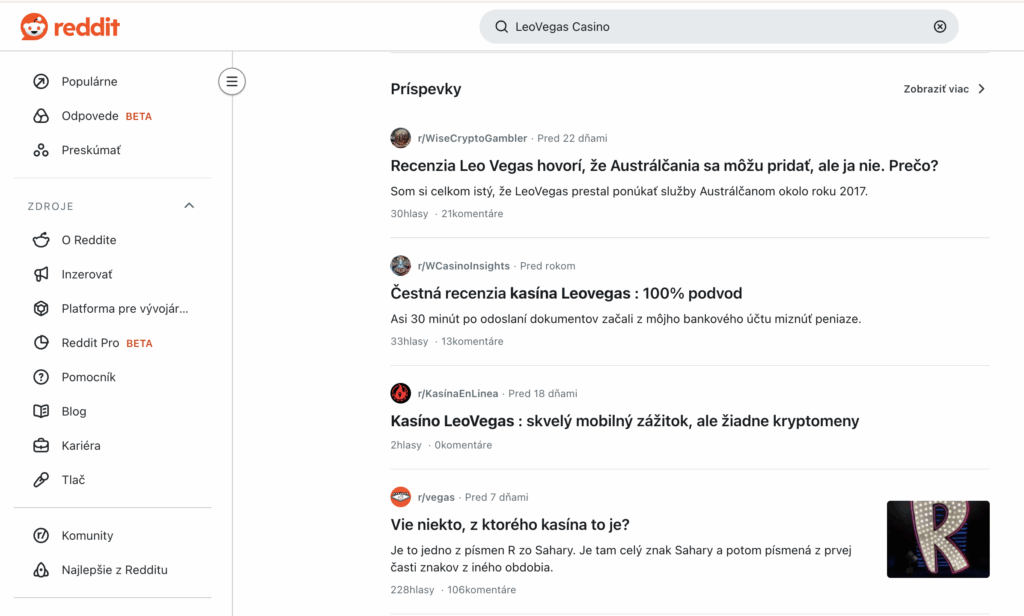The width and height of the screenshot is (1024, 616).
Task: Click the r/KasinaEnLinea community avatar
Action: 401,393
